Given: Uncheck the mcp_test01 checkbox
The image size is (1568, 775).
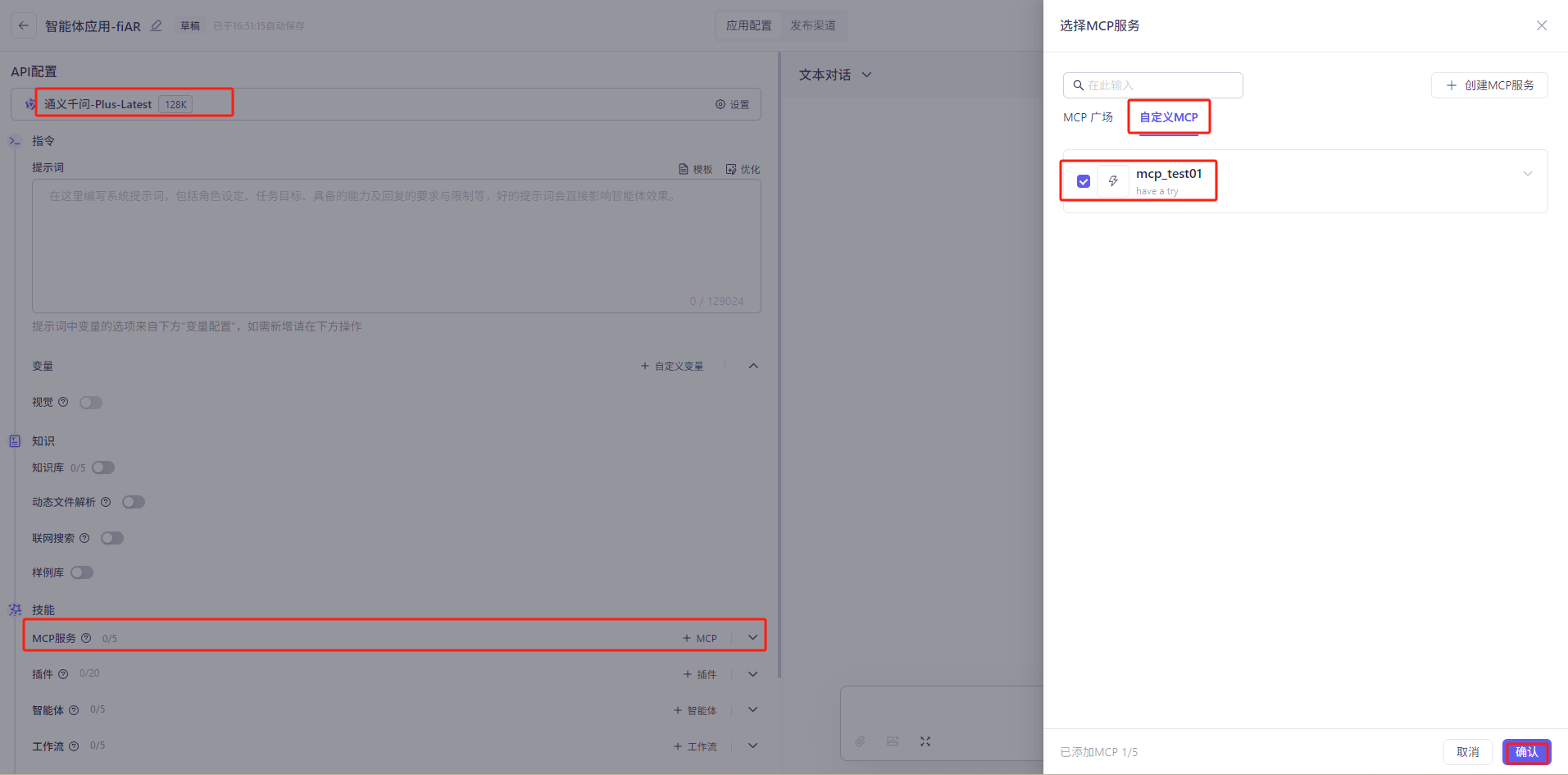Looking at the screenshot, I should click(x=1084, y=181).
